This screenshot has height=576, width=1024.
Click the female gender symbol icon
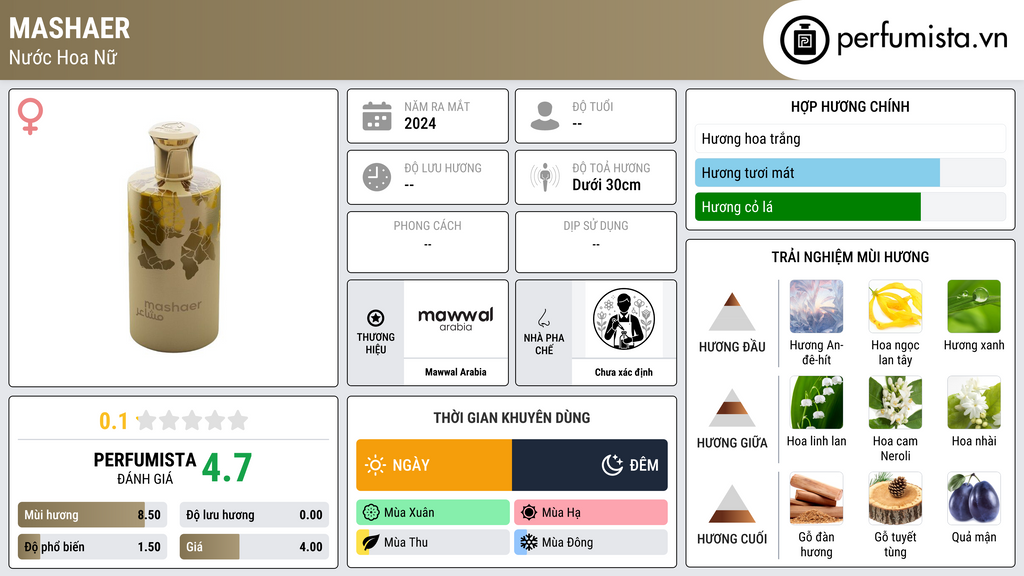tap(30, 116)
